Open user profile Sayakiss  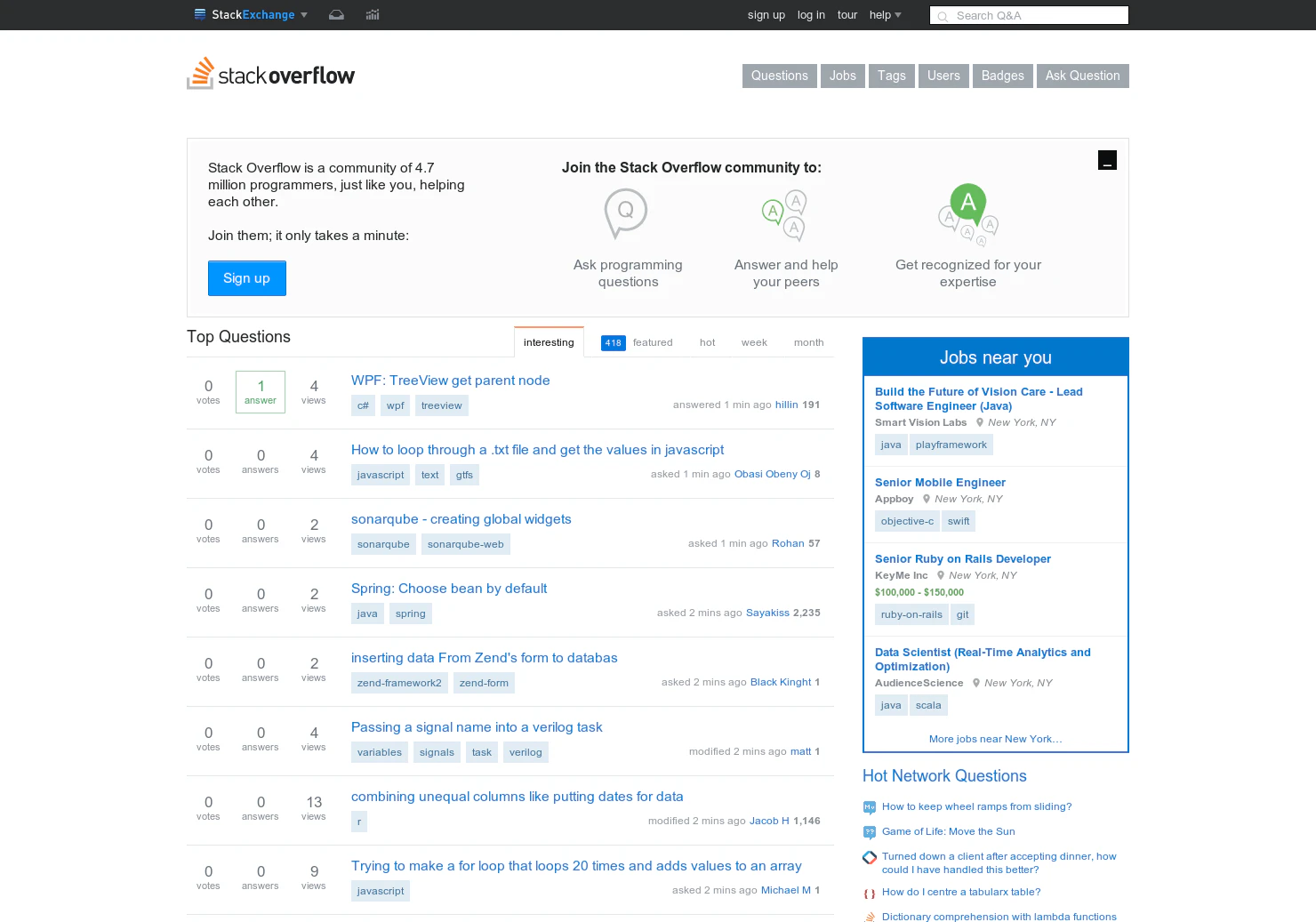pos(767,613)
